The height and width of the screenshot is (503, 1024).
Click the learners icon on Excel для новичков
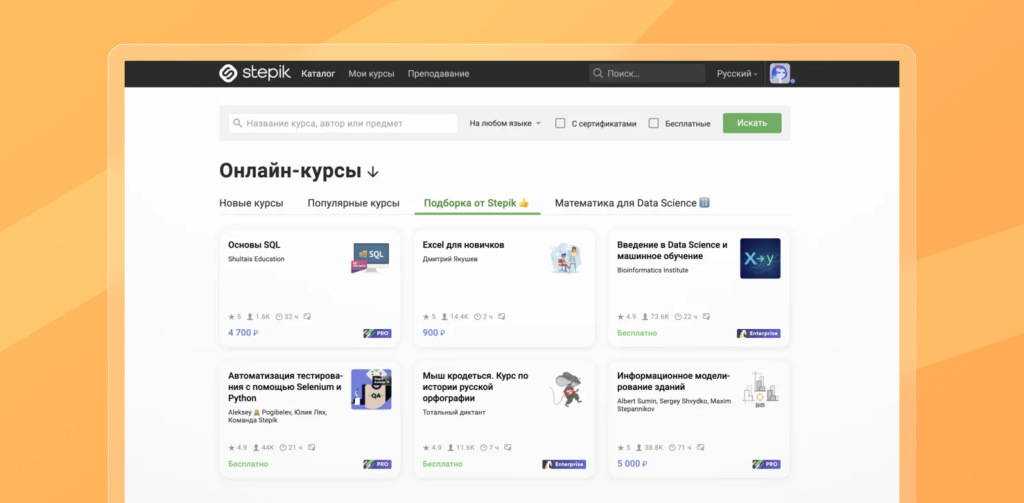(x=445, y=317)
